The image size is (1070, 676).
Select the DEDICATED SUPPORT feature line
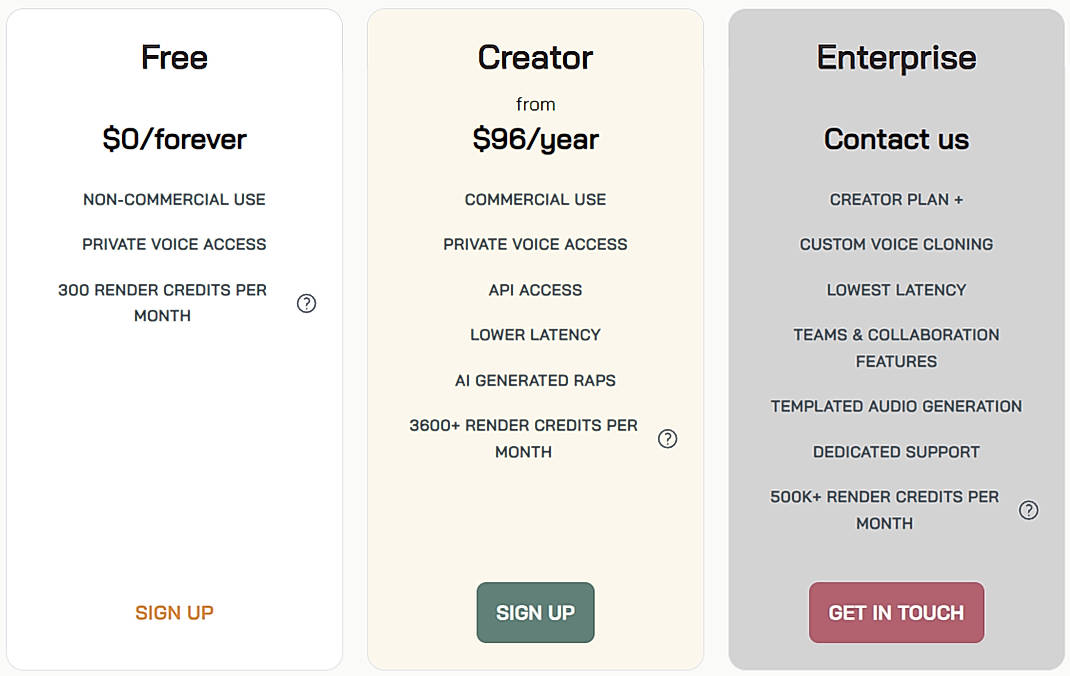tap(896, 451)
